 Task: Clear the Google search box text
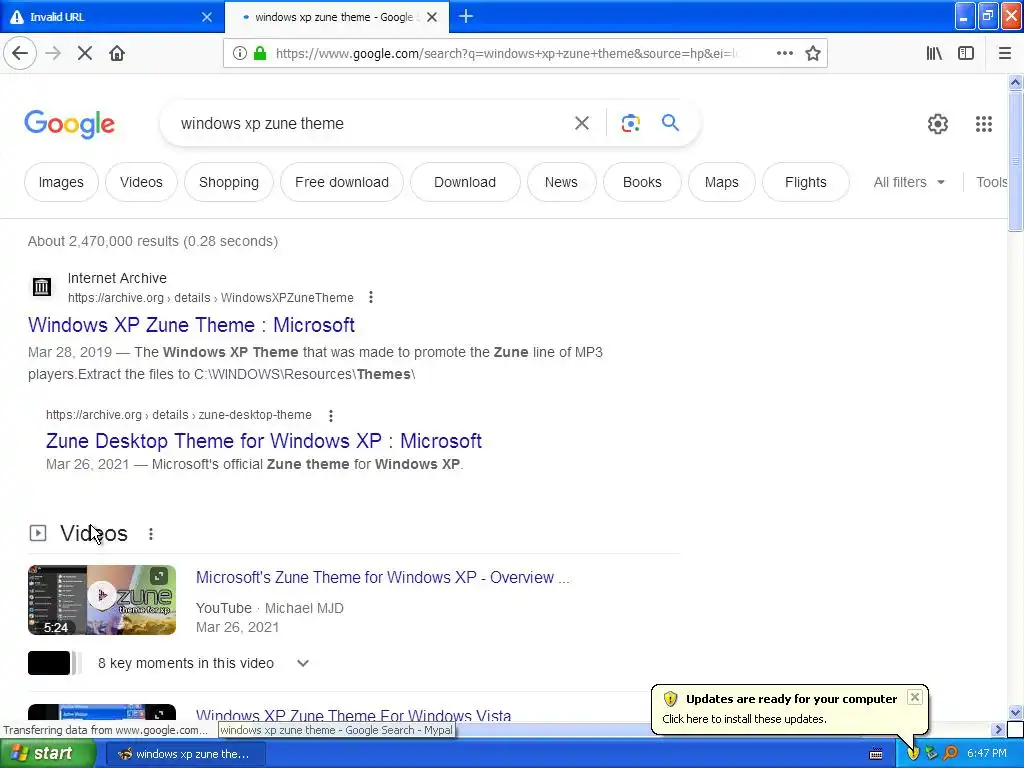coord(582,123)
